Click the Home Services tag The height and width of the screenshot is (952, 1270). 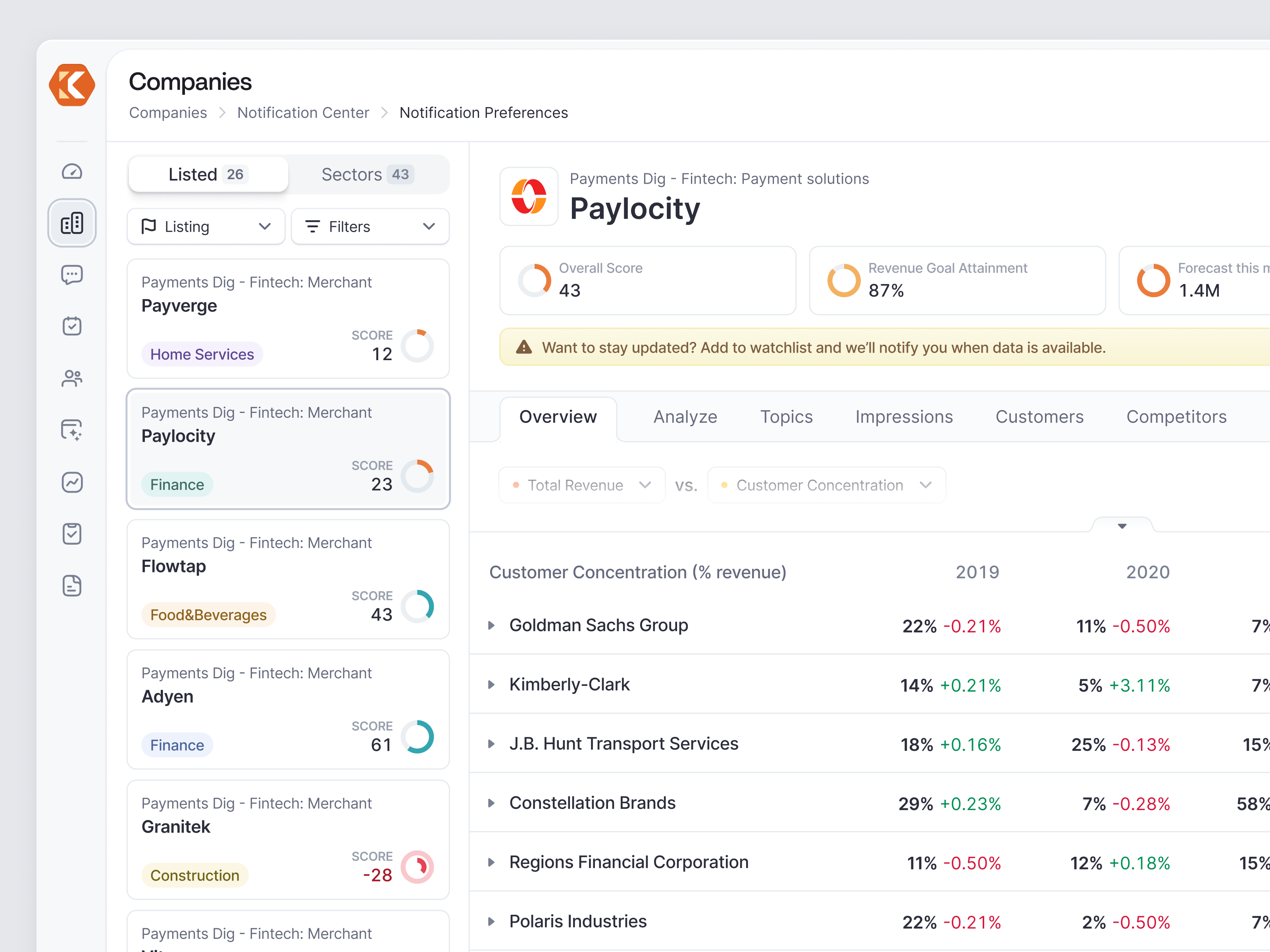coord(202,354)
